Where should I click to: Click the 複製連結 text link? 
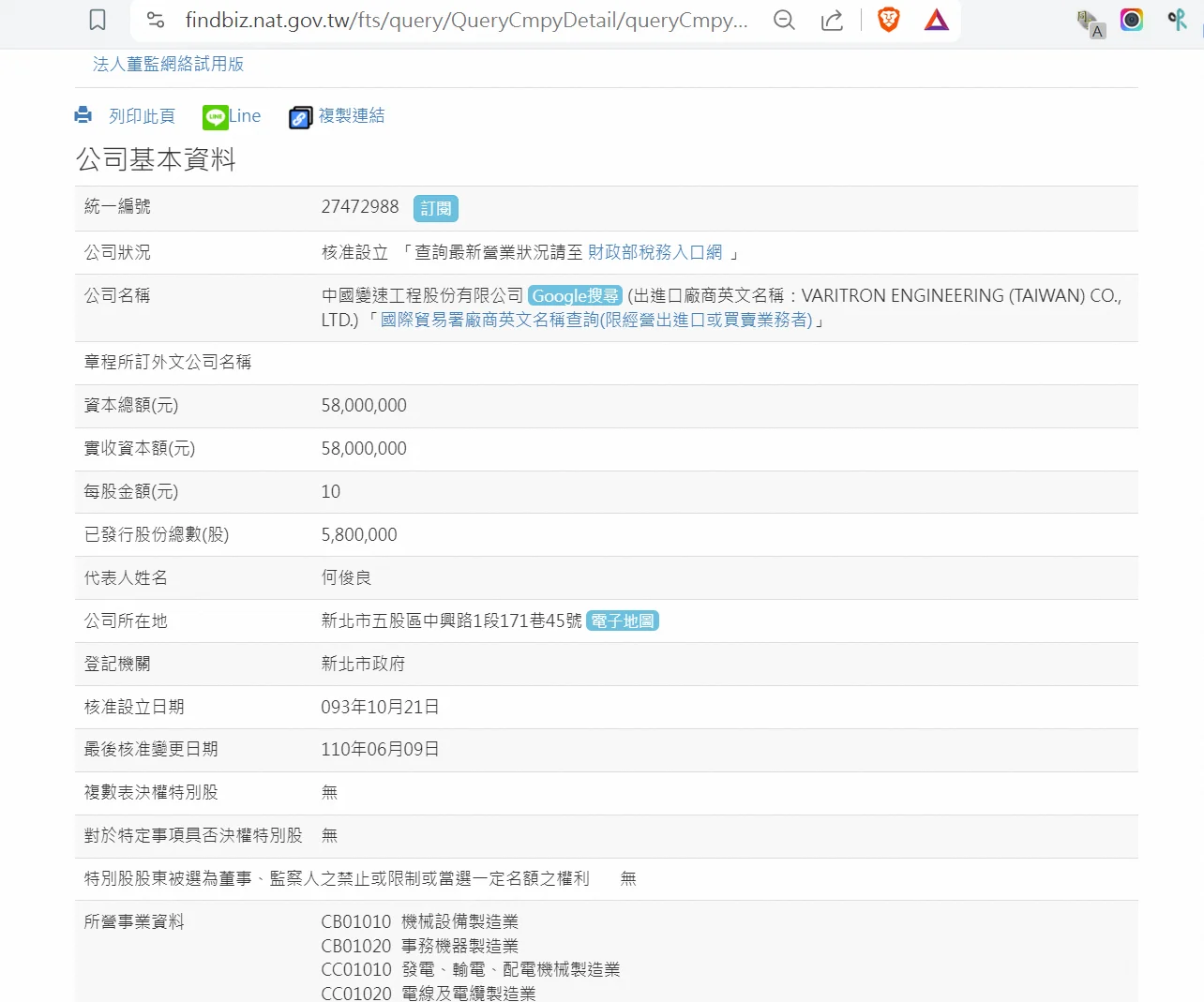point(352,115)
